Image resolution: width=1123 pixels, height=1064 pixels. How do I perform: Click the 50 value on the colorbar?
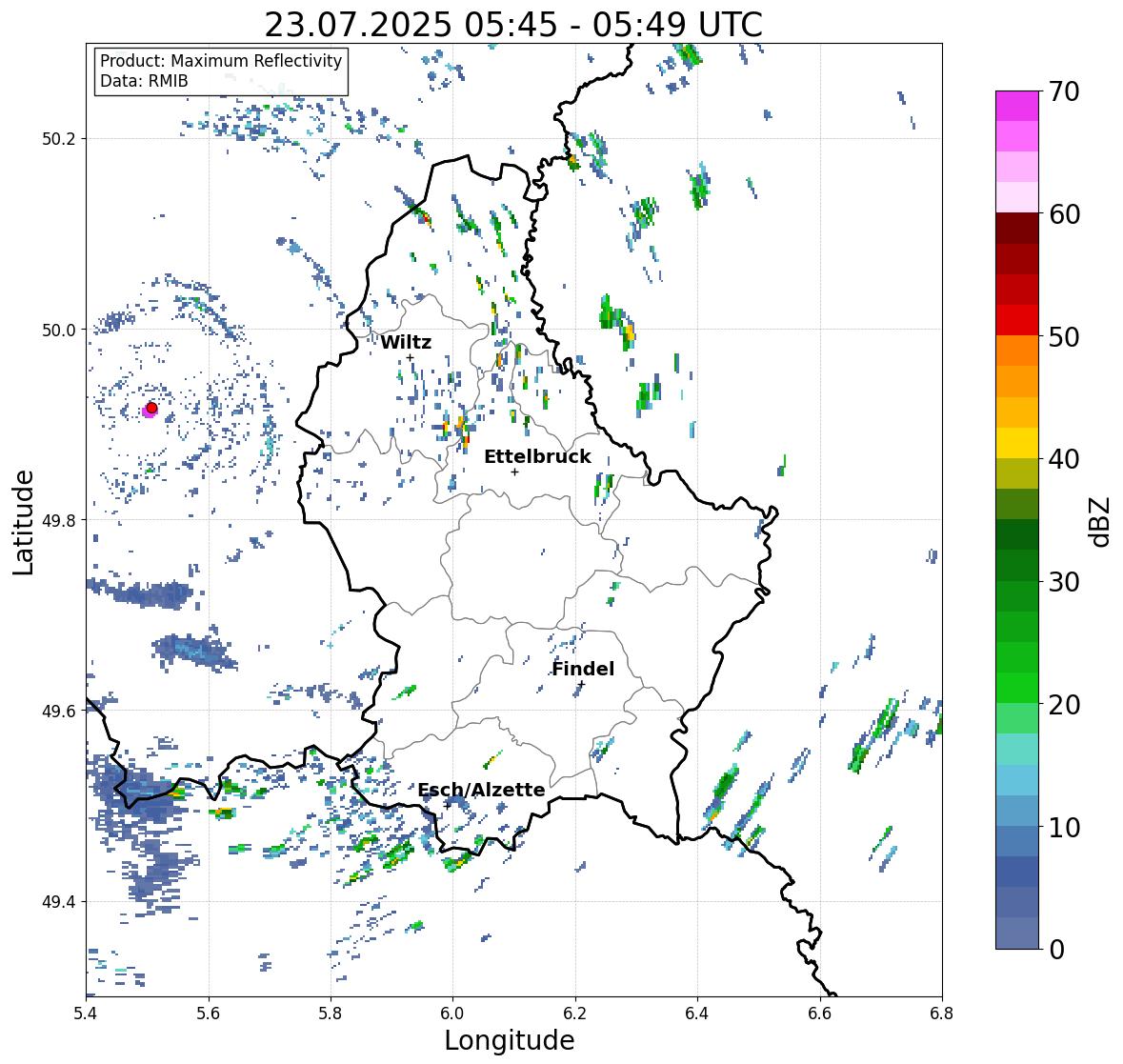click(x=1064, y=336)
